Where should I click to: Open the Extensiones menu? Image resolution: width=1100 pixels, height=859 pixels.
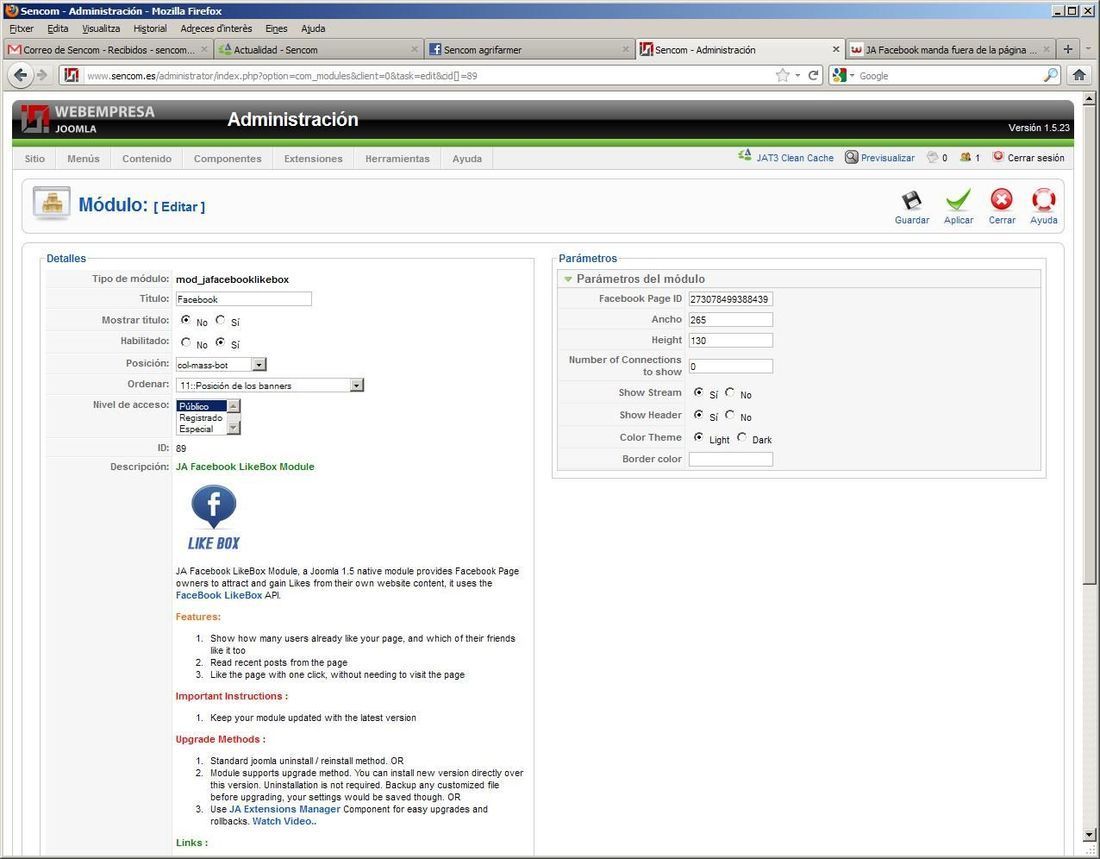(x=313, y=159)
